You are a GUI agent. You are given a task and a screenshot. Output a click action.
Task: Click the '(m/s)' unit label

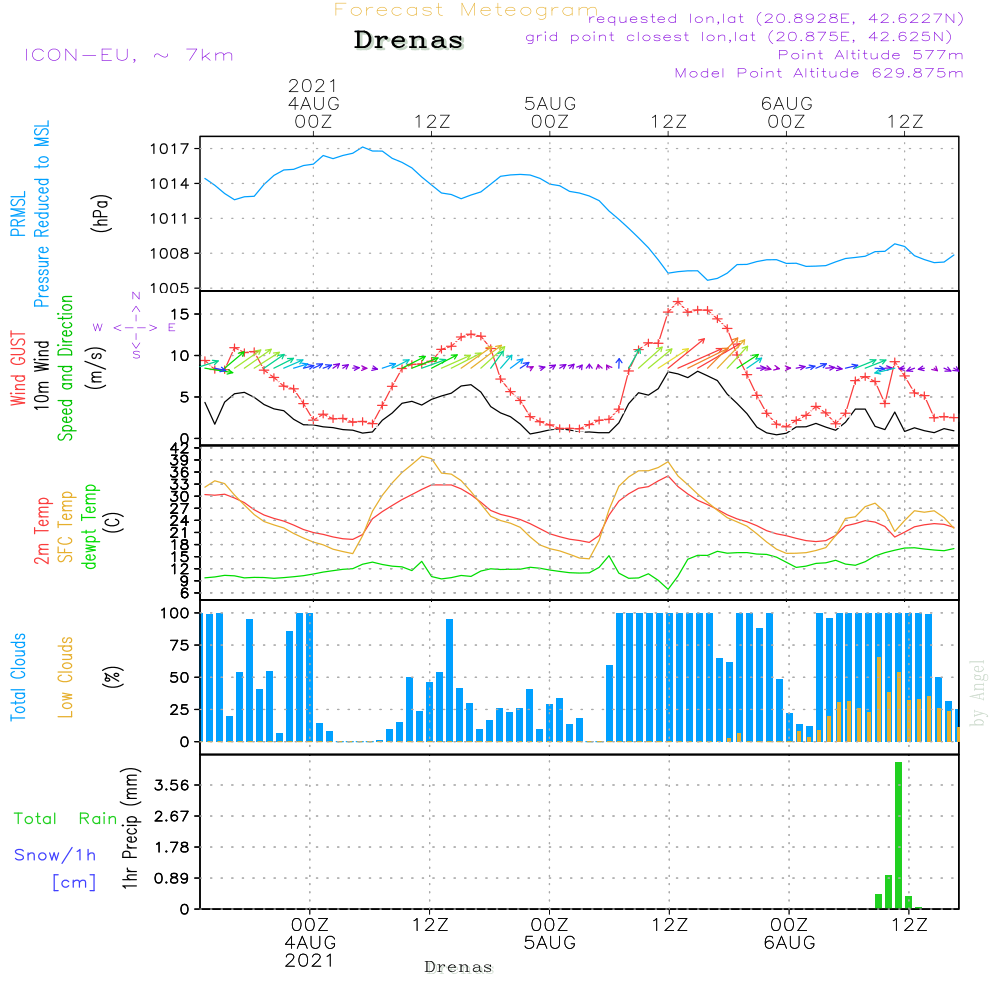96,368
